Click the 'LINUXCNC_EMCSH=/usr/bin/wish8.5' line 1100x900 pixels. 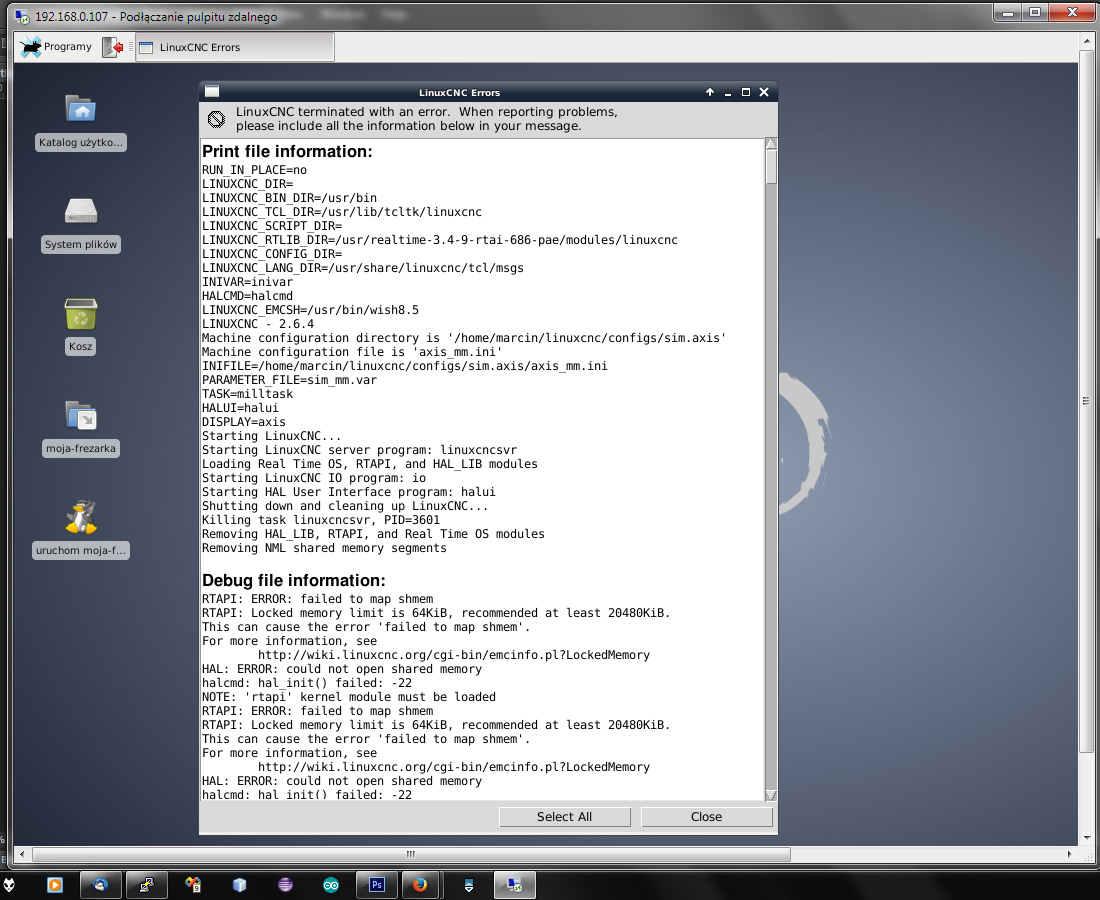click(x=310, y=309)
